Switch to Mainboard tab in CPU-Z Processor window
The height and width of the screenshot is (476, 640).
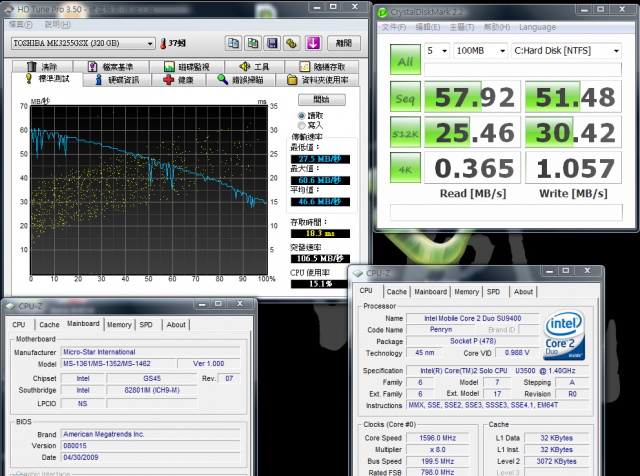(x=431, y=292)
